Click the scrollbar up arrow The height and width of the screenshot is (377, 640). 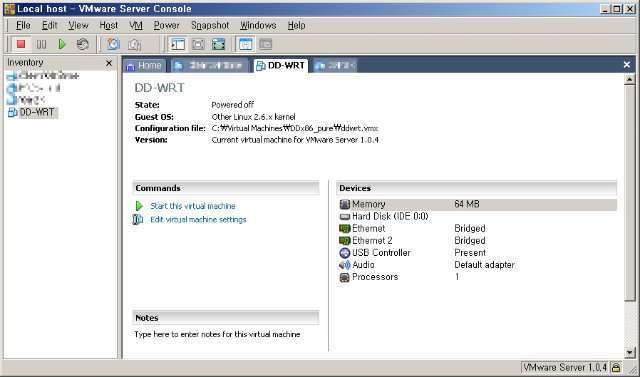point(629,79)
